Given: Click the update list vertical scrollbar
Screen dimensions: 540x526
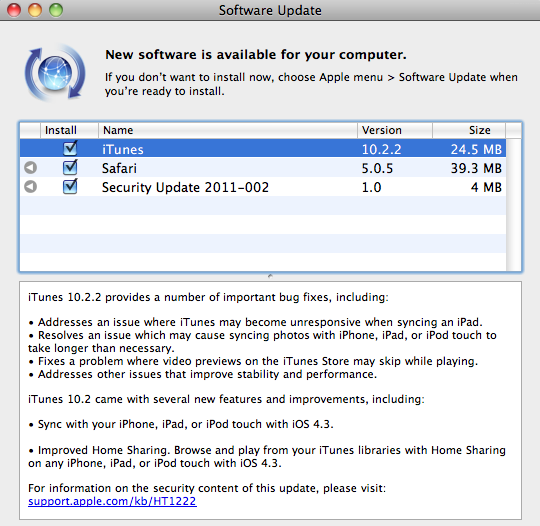Looking at the screenshot, I should [513, 205].
